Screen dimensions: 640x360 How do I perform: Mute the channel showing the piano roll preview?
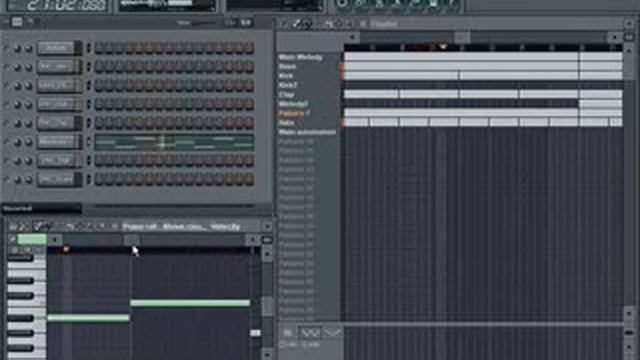pos(7,142)
